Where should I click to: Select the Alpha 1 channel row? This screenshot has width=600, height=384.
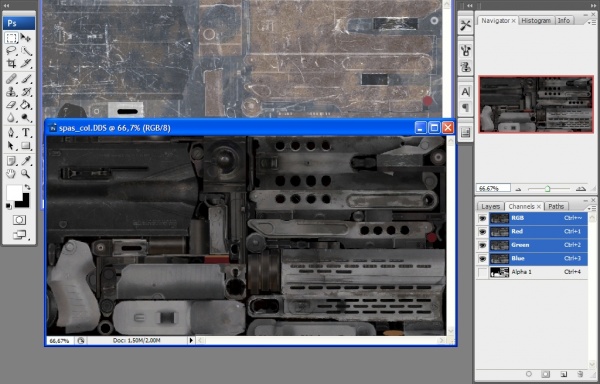pos(532,272)
